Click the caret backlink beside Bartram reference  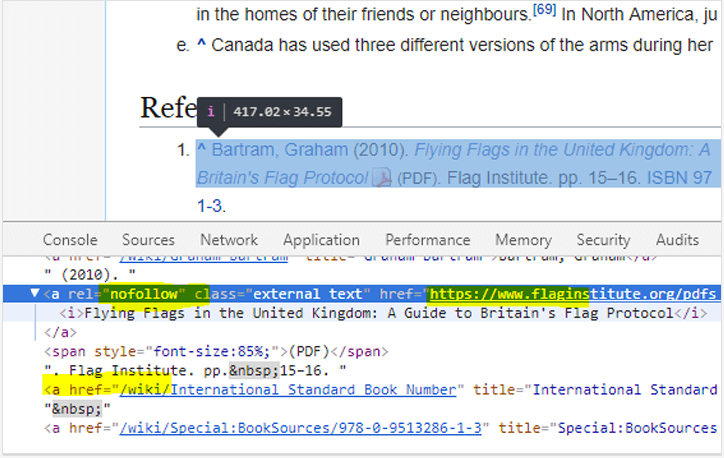(x=201, y=150)
